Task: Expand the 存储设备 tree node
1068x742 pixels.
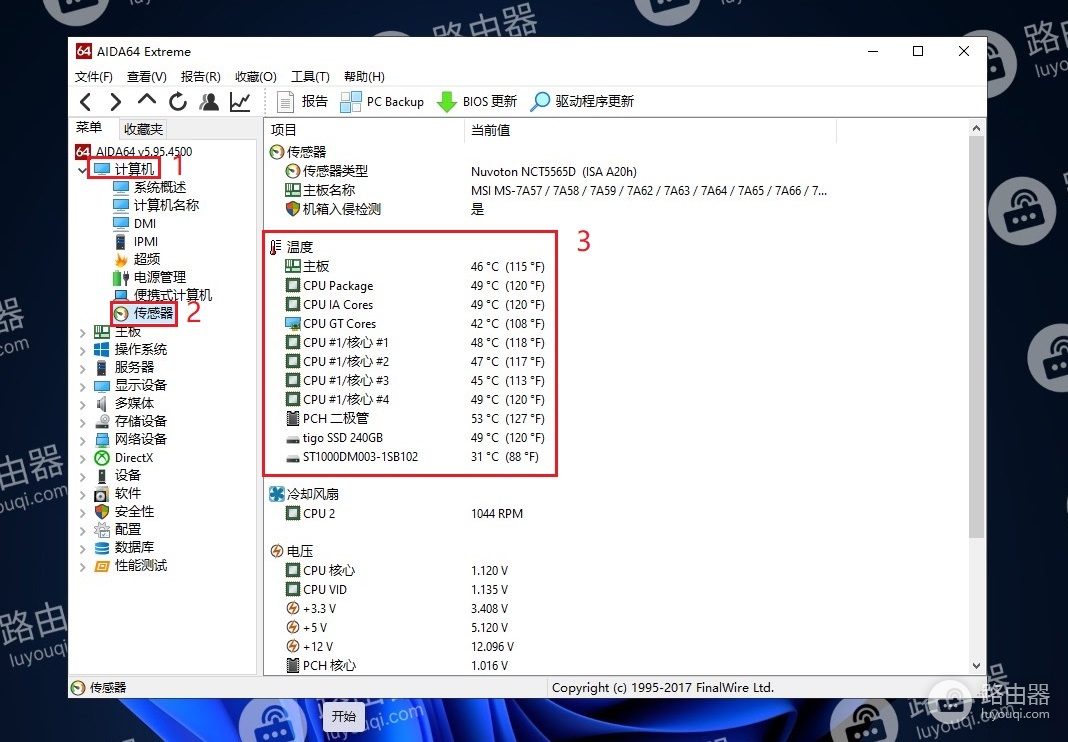Action: tap(82, 422)
